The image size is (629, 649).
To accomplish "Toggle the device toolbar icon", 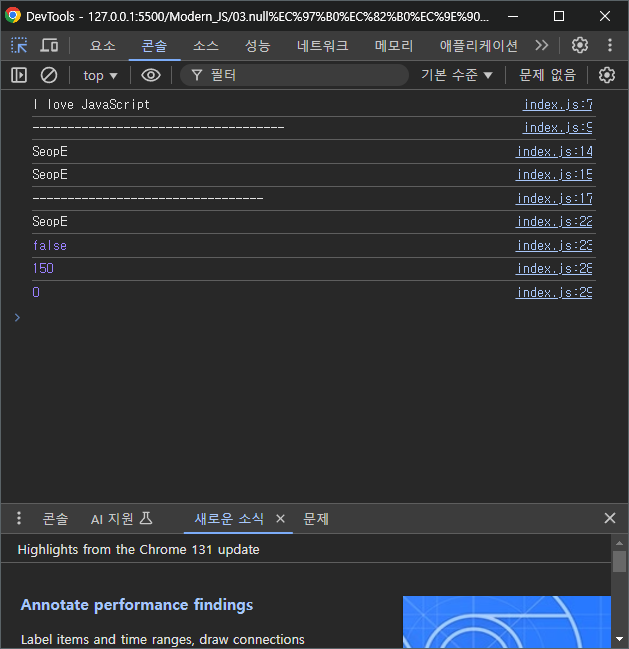I will coord(49,45).
